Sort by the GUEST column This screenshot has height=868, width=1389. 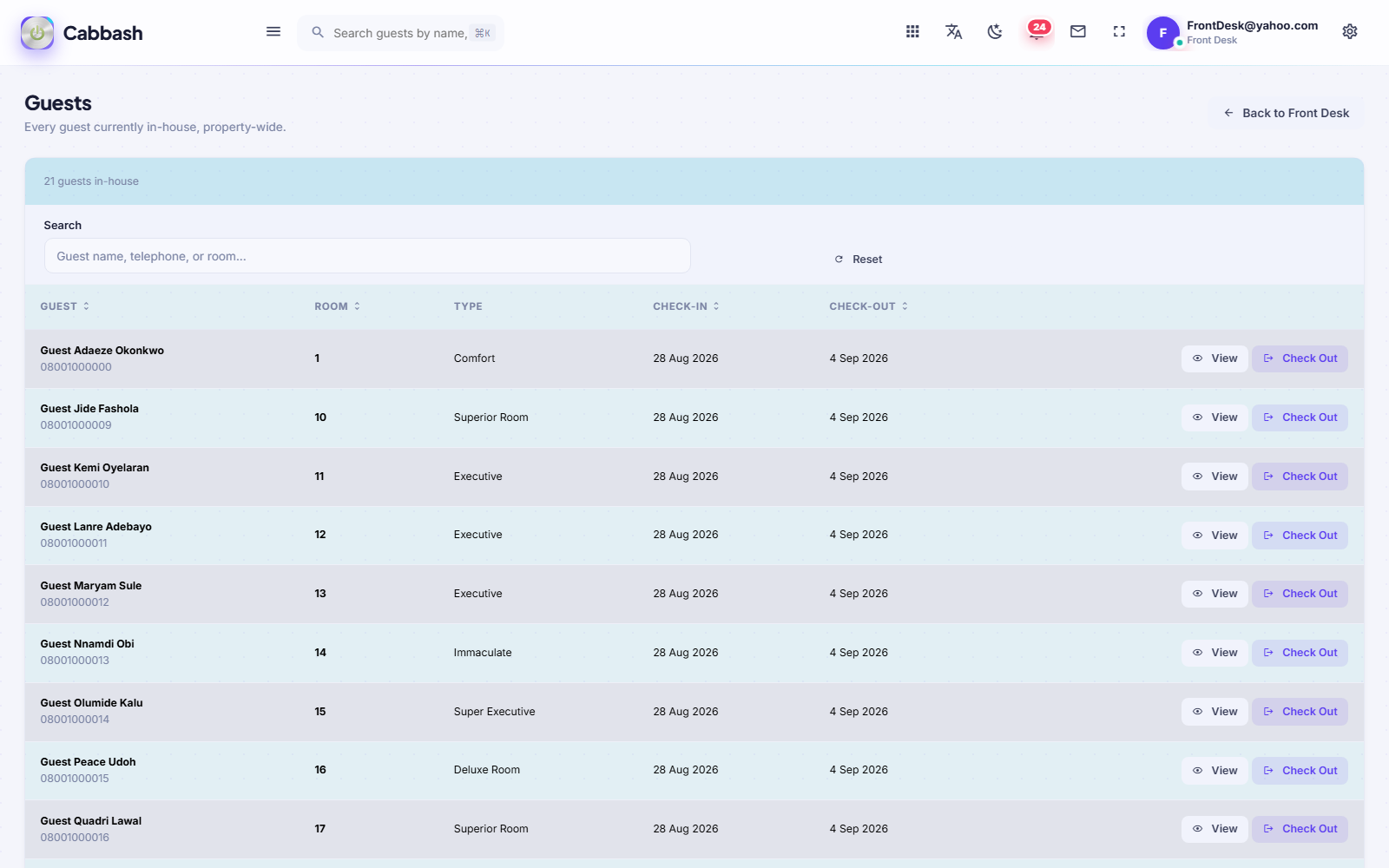point(65,306)
